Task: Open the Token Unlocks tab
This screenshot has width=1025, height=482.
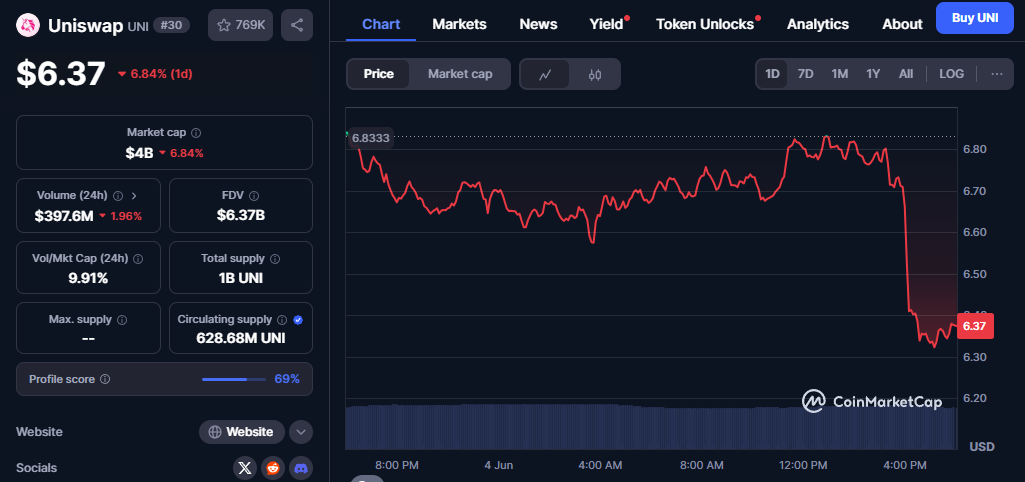Action: click(x=705, y=24)
